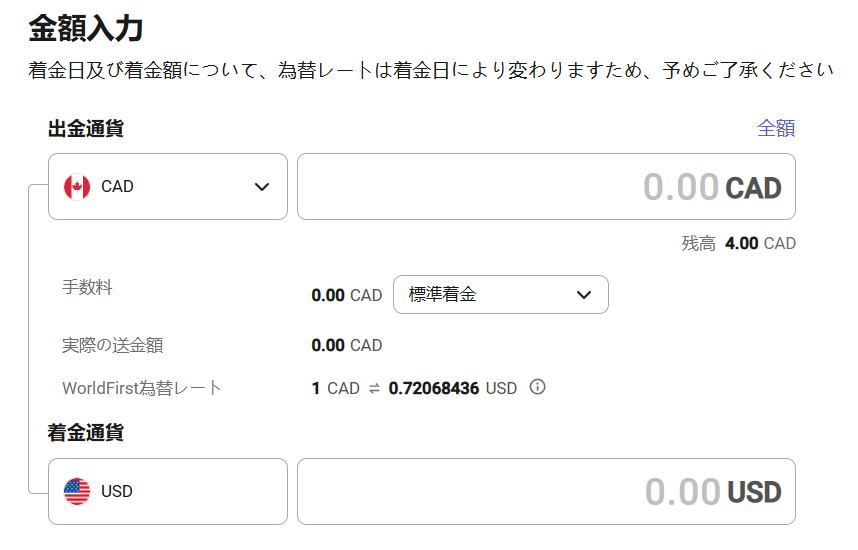Focus the CAD withdrawal amount field
The width and height of the screenshot is (858, 550).
click(546, 187)
